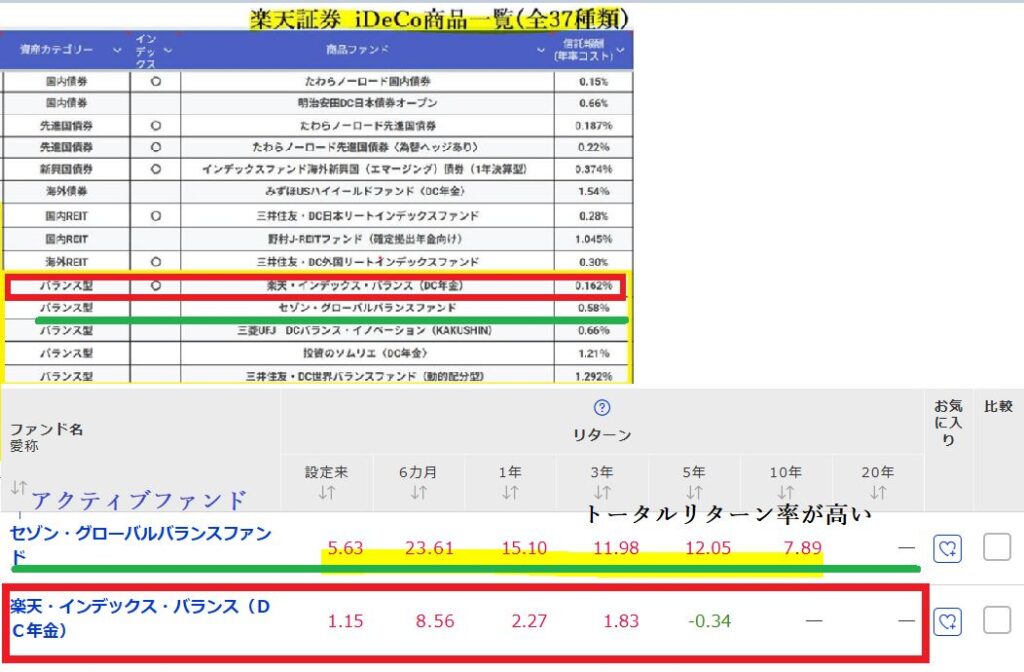Viewport: 1024px width, 672px height.
Task: Sort funds by 6カ月 return
Action: tap(418, 492)
